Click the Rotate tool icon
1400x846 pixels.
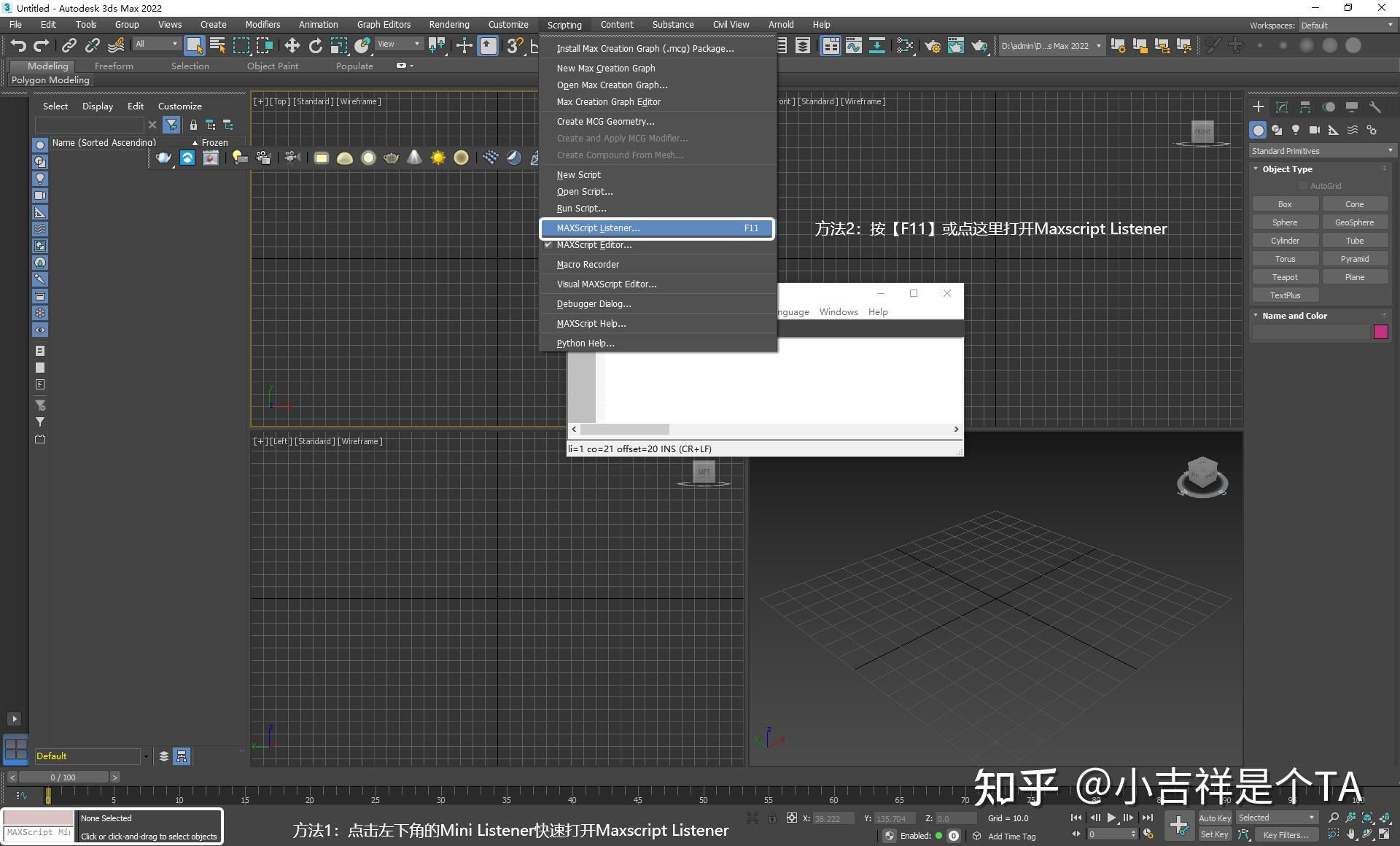coord(315,46)
